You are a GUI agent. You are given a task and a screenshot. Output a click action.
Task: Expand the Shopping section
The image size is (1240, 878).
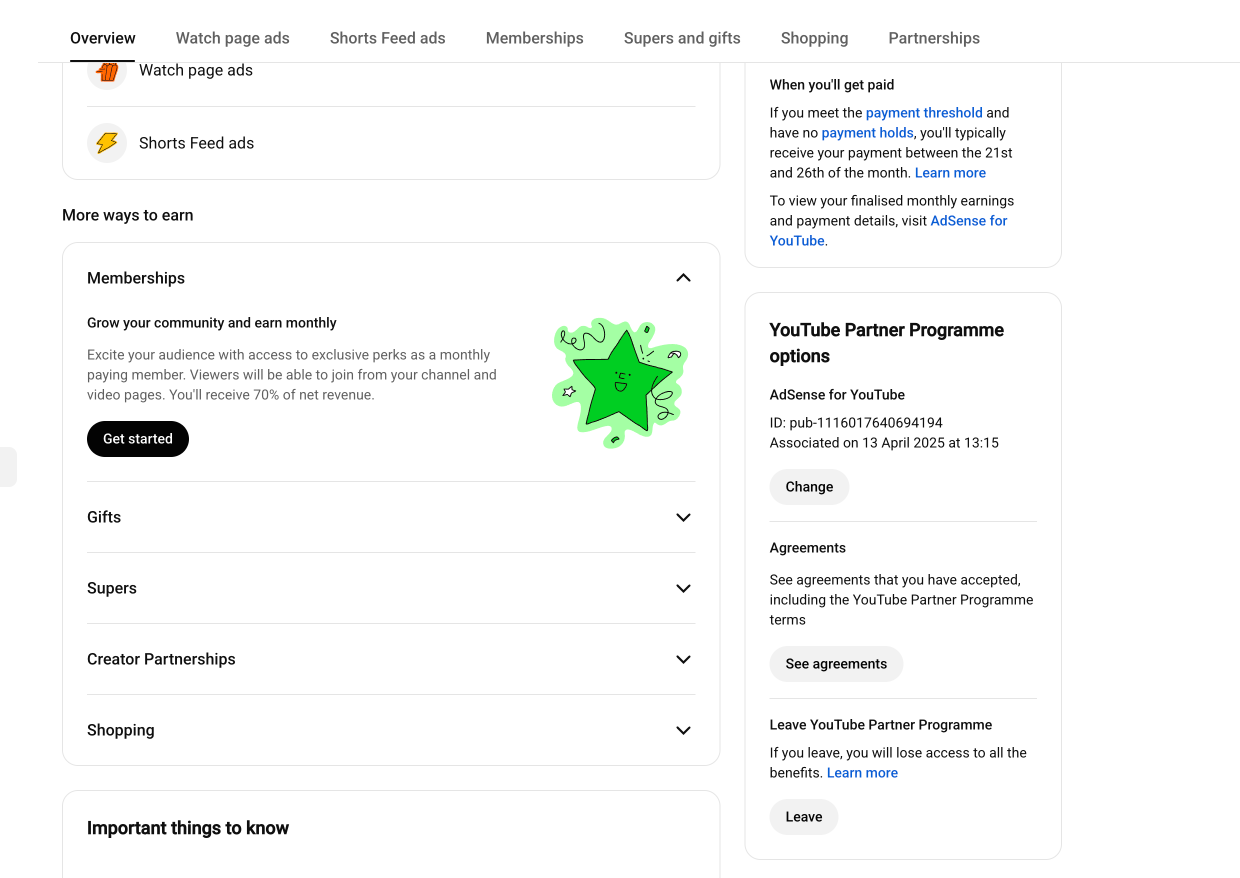click(x=683, y=730)
